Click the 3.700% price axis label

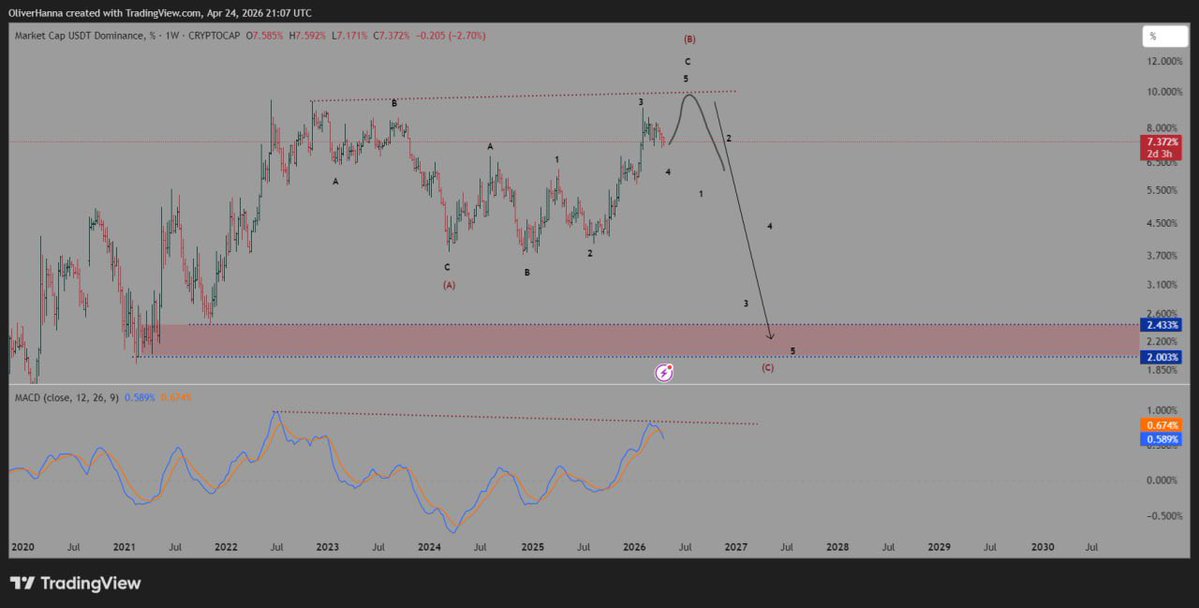tap(1162, 255)
